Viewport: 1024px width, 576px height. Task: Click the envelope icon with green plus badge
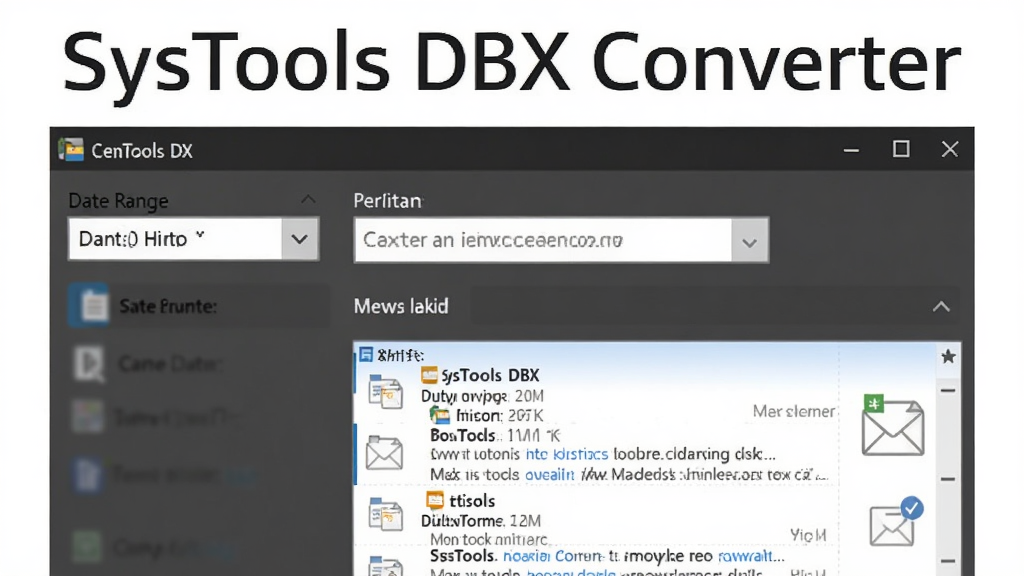pyautogui.click(x=892, y=425)
